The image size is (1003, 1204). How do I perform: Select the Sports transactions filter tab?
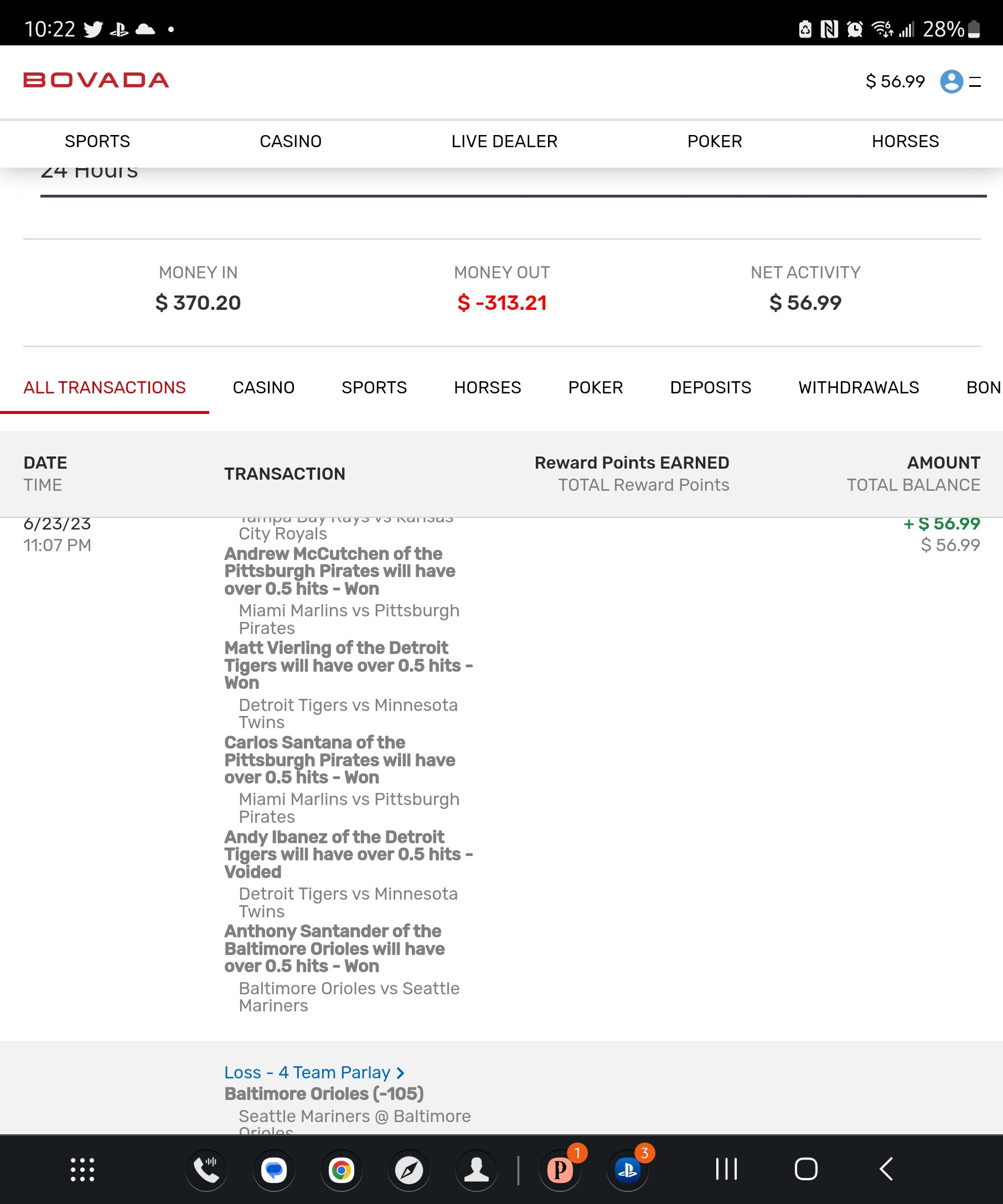coord(374,387)
